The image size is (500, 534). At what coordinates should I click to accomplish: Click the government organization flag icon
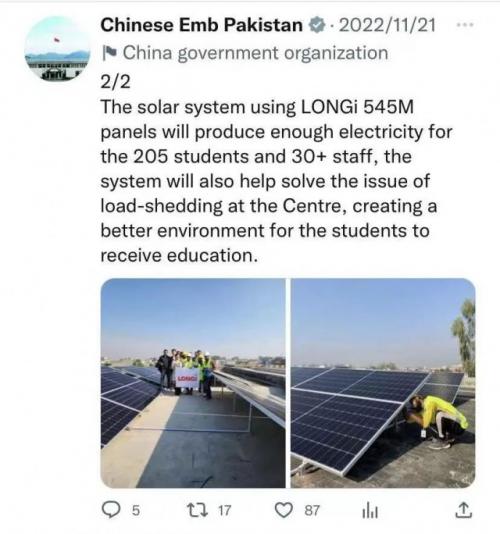pos(110,53)
